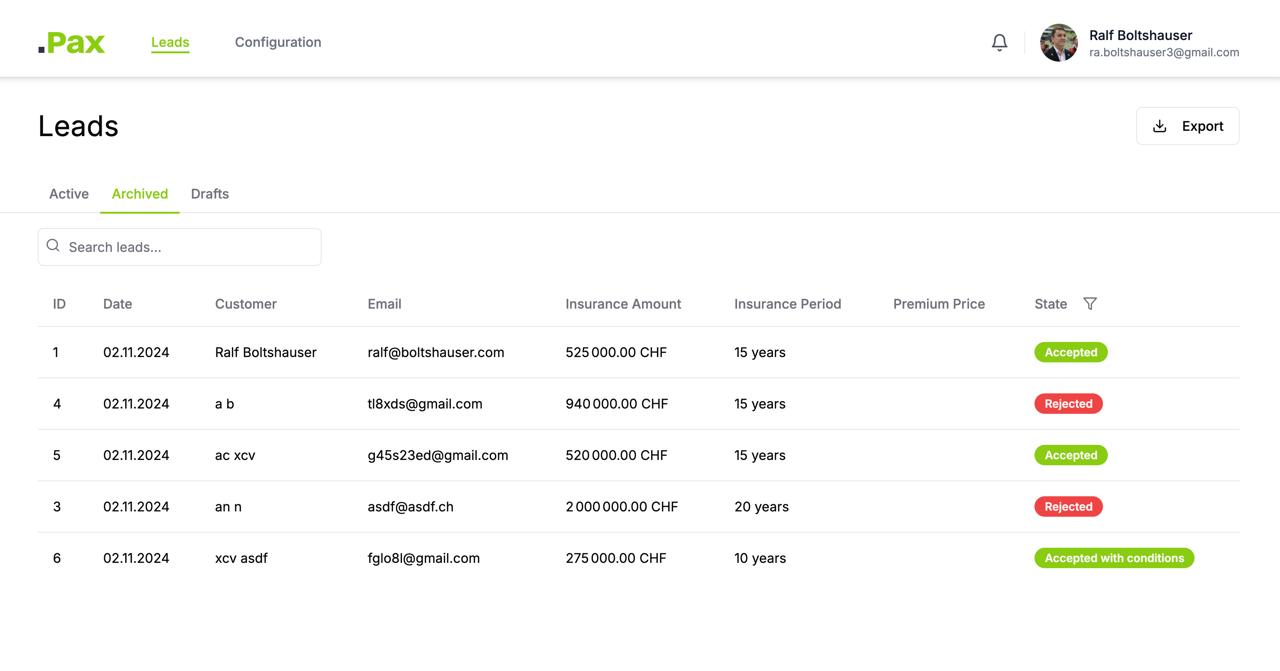Click the Accepted with conditions badge

coord(1113,558)
